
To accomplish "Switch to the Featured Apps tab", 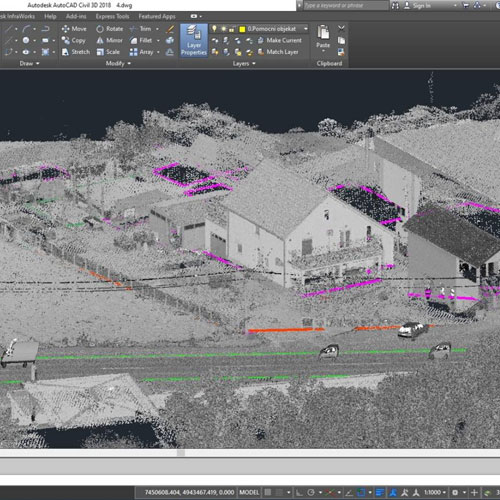I will [x=157, y=16].
